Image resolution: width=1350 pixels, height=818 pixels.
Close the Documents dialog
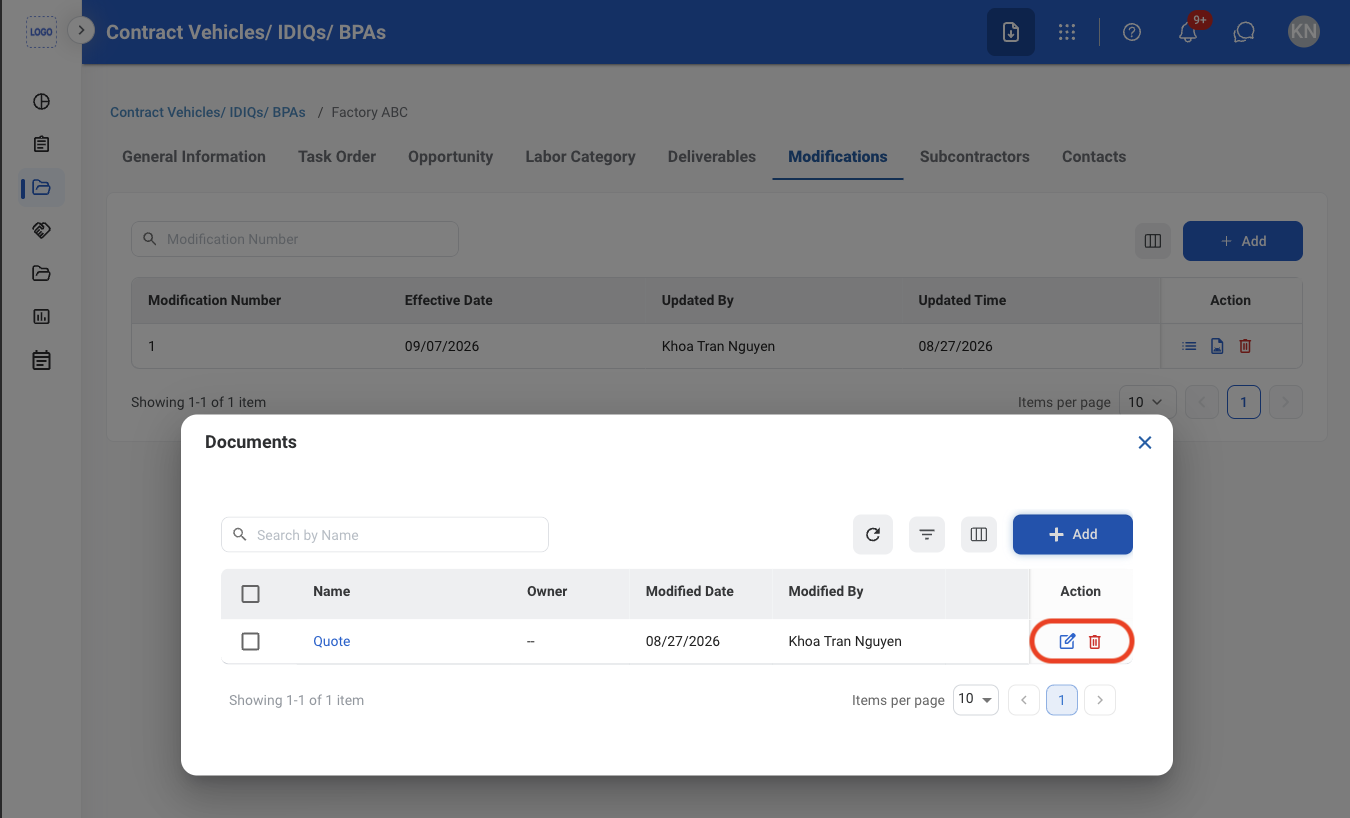tap(1145, 442)
